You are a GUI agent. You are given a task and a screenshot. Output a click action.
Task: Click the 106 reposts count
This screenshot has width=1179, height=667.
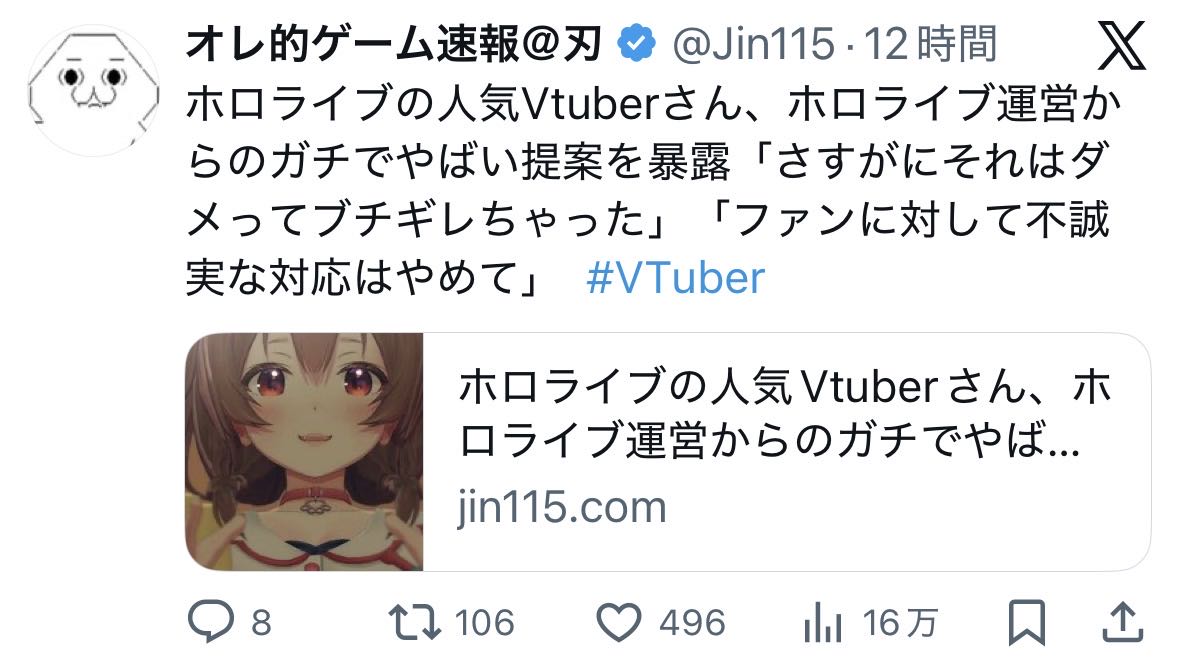tap(485, 623)
